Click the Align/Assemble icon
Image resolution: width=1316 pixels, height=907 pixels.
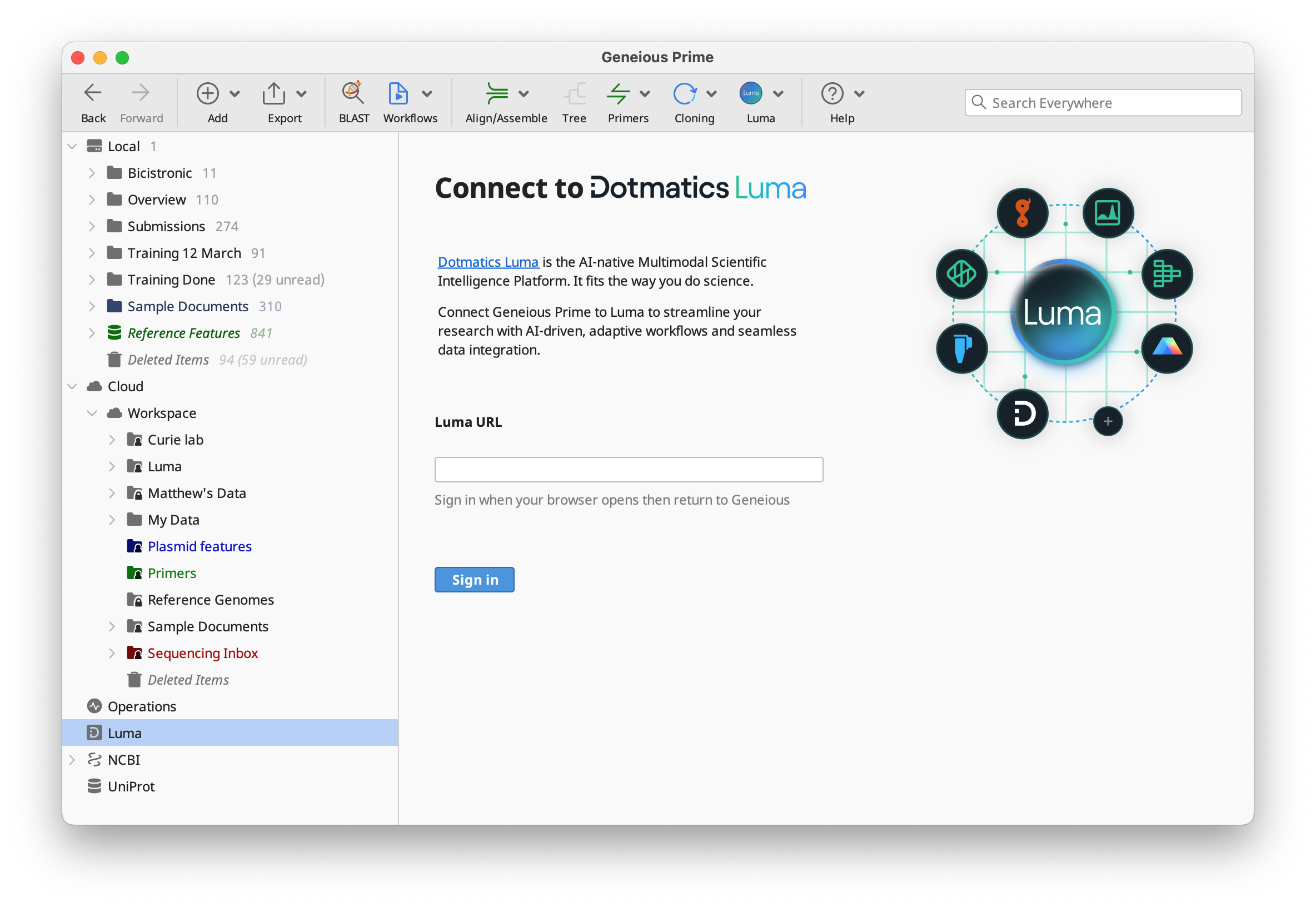(497, 94)
